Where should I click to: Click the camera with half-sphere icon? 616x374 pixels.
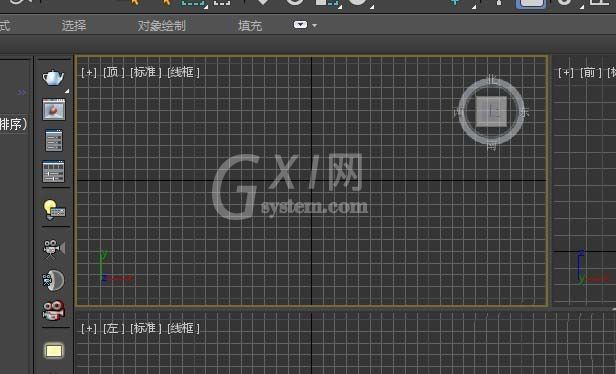[x=53, y=280]
